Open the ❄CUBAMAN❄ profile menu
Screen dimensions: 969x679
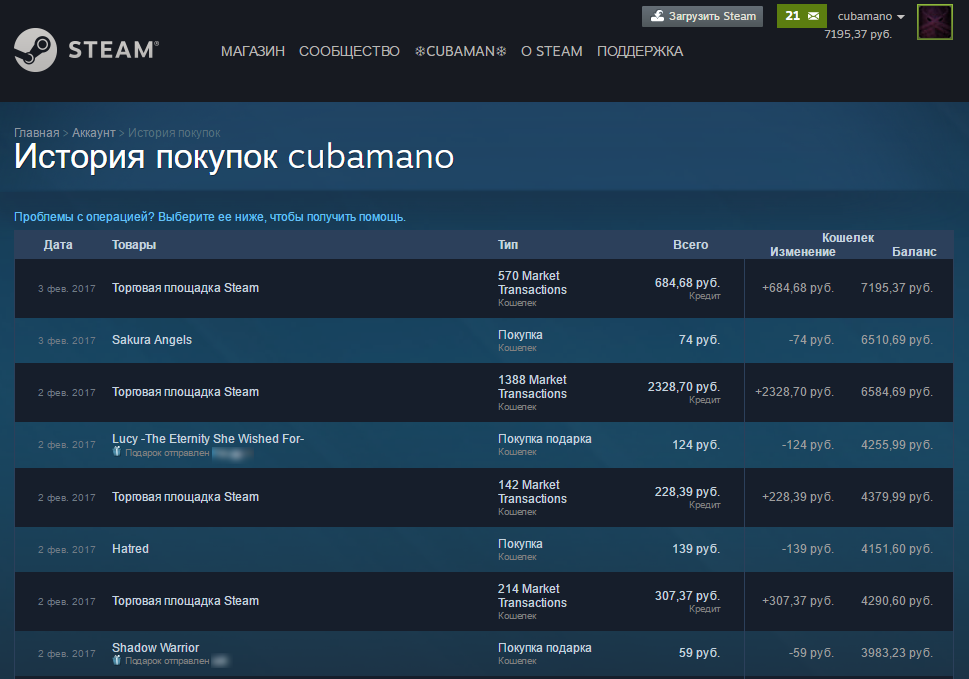pos(460,51)
